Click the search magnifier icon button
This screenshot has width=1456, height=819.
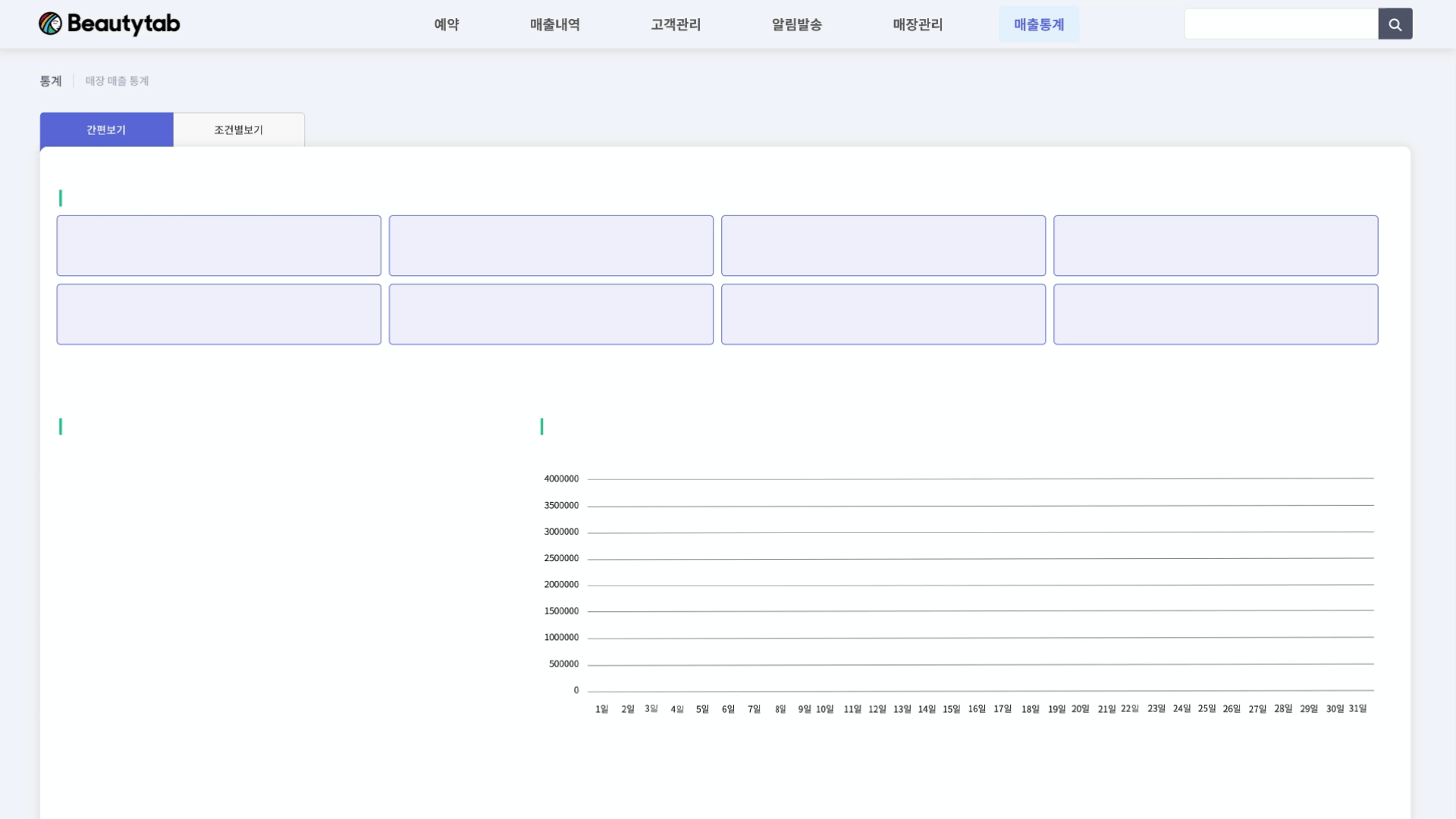[1395, 24]
